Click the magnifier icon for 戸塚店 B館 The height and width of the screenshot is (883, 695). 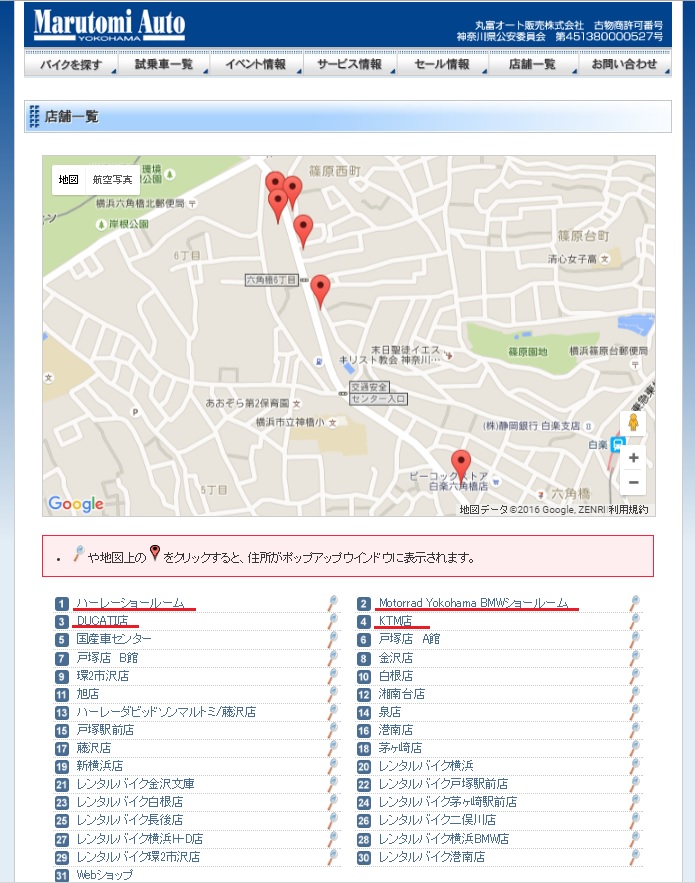tap(333, 657)
